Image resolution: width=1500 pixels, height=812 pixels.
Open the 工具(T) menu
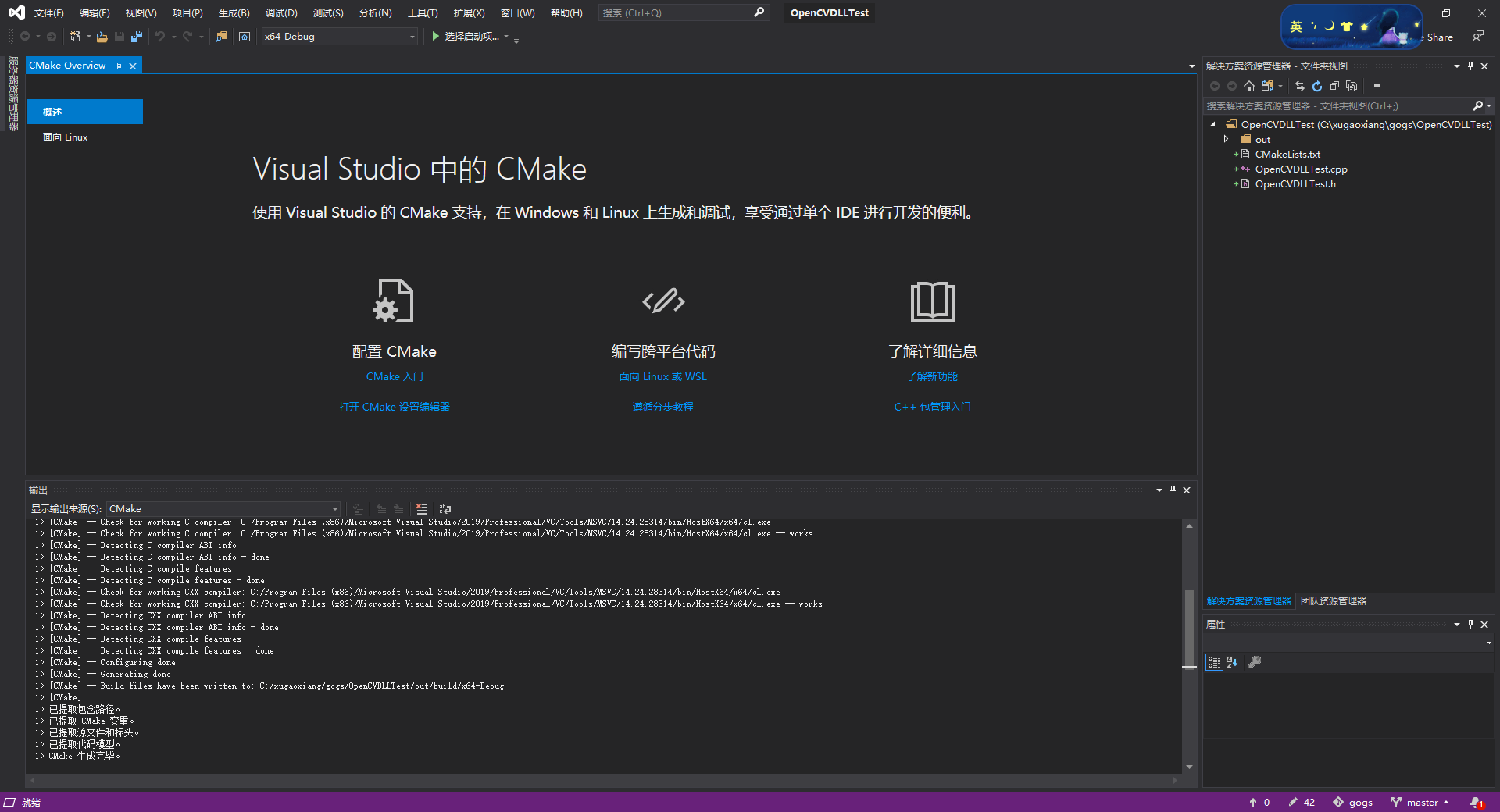423,12
